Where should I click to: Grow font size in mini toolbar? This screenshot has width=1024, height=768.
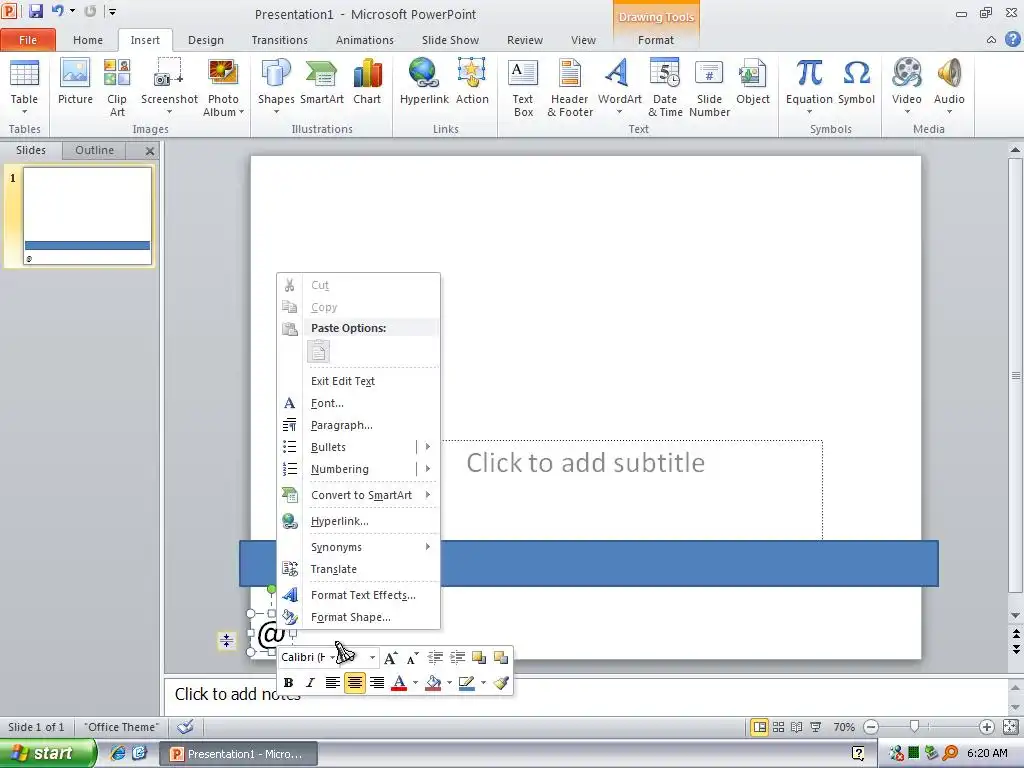click(391, 658)
